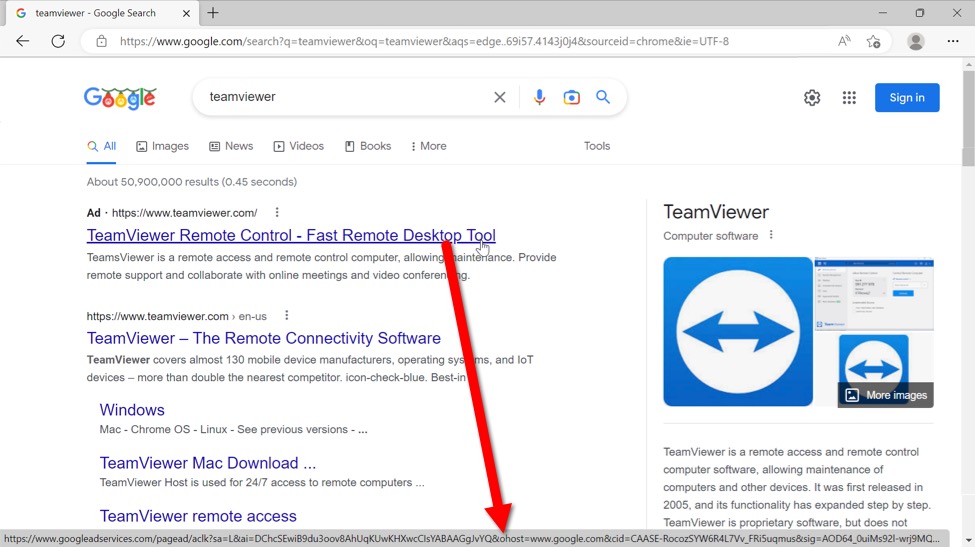Screen dimensions: 975x547
Task: Click the blue magnifier search icon
Action: tap(603, 97)
